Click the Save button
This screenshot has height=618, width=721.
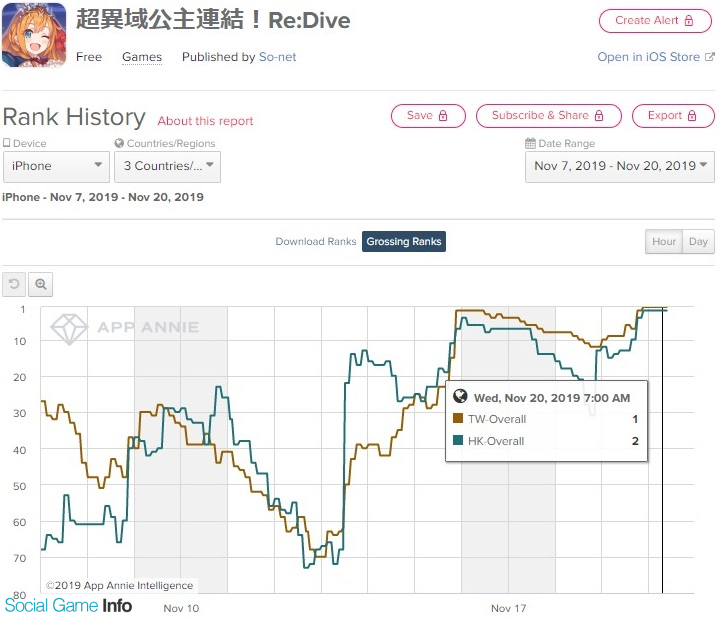click(428, 116)
